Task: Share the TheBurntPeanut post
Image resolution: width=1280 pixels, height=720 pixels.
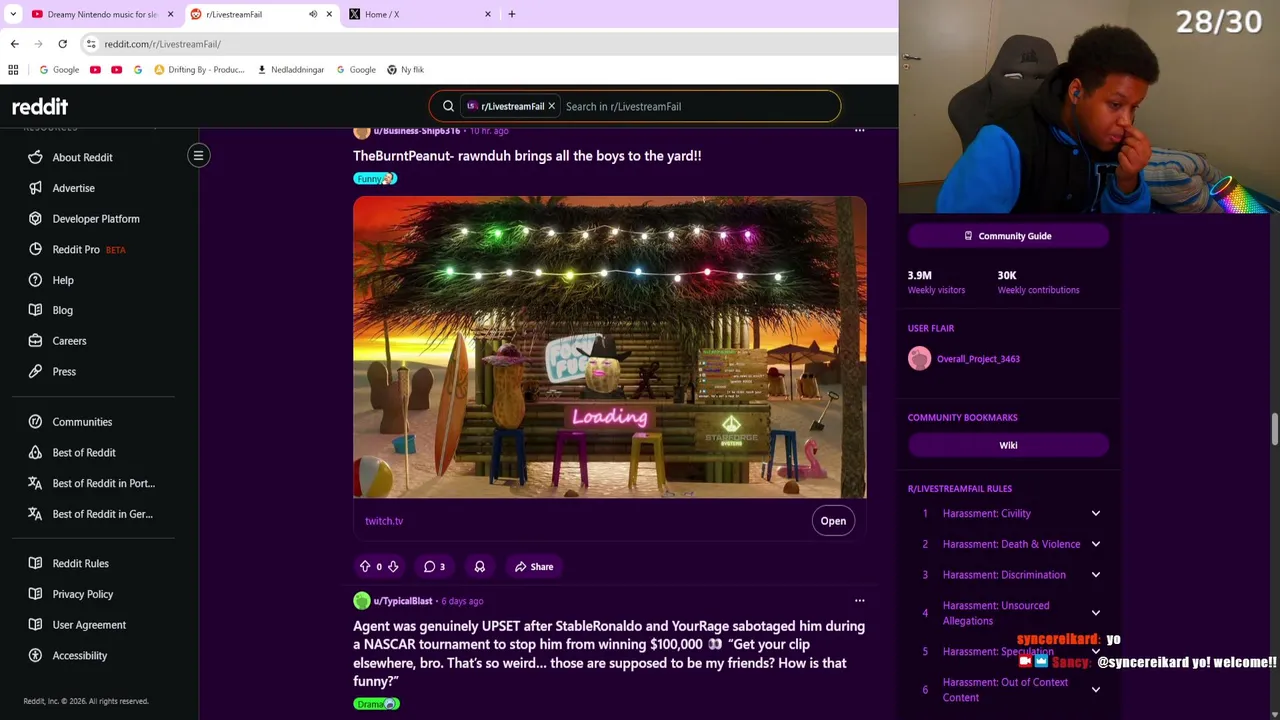Action: [534, 566]
